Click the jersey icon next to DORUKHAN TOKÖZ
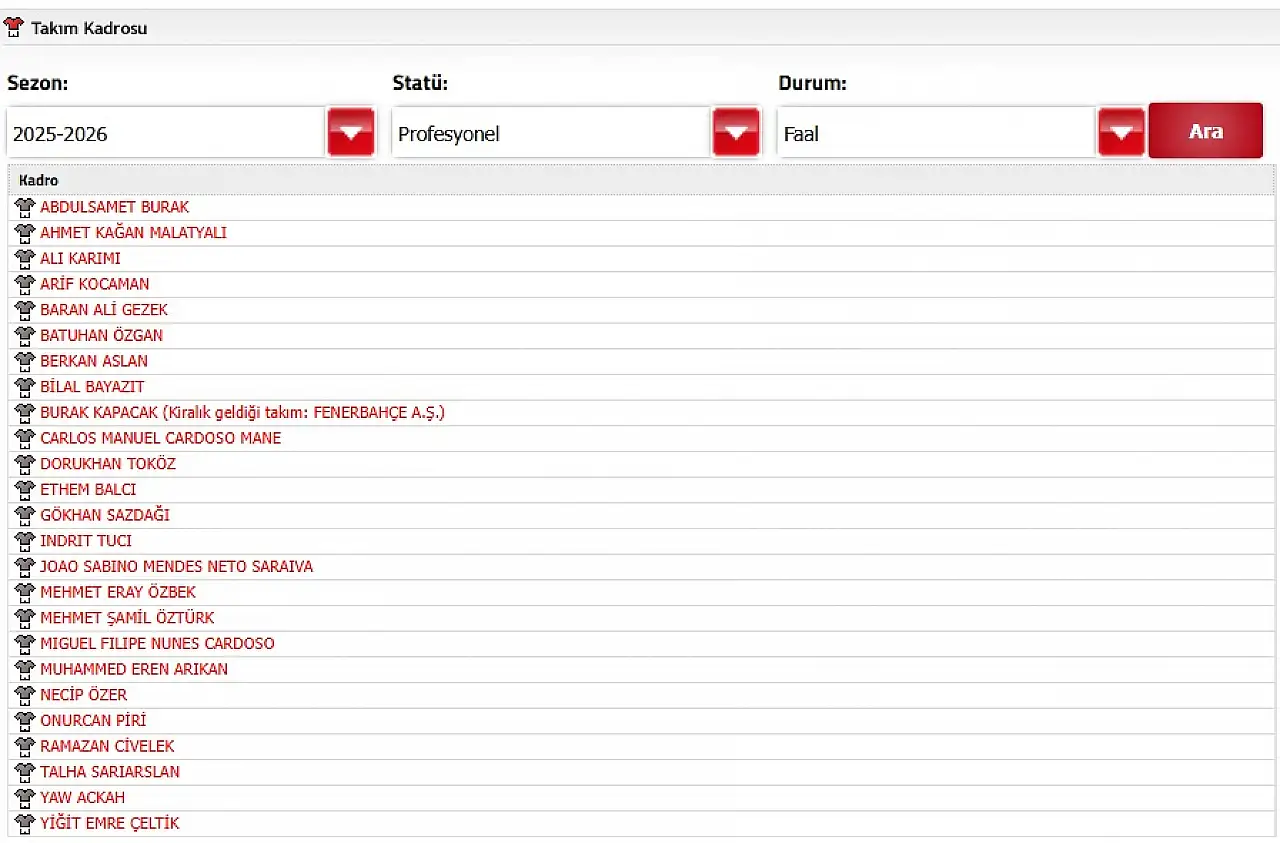Viewport: 1280px width, 843px height. [25, 464]
